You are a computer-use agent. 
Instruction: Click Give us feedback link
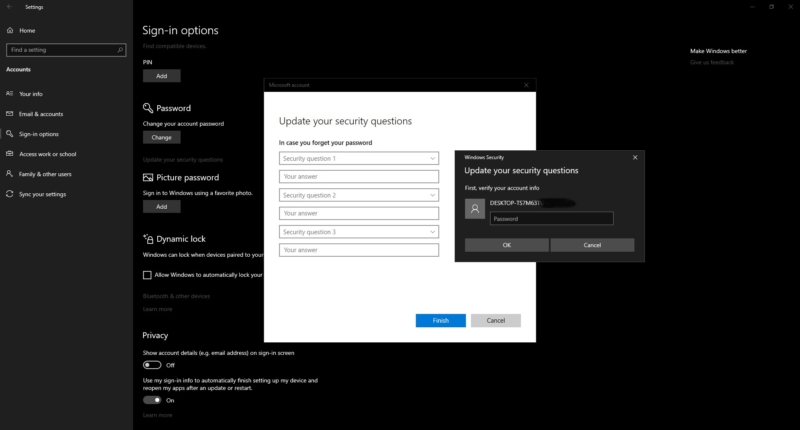pos(712,62)
